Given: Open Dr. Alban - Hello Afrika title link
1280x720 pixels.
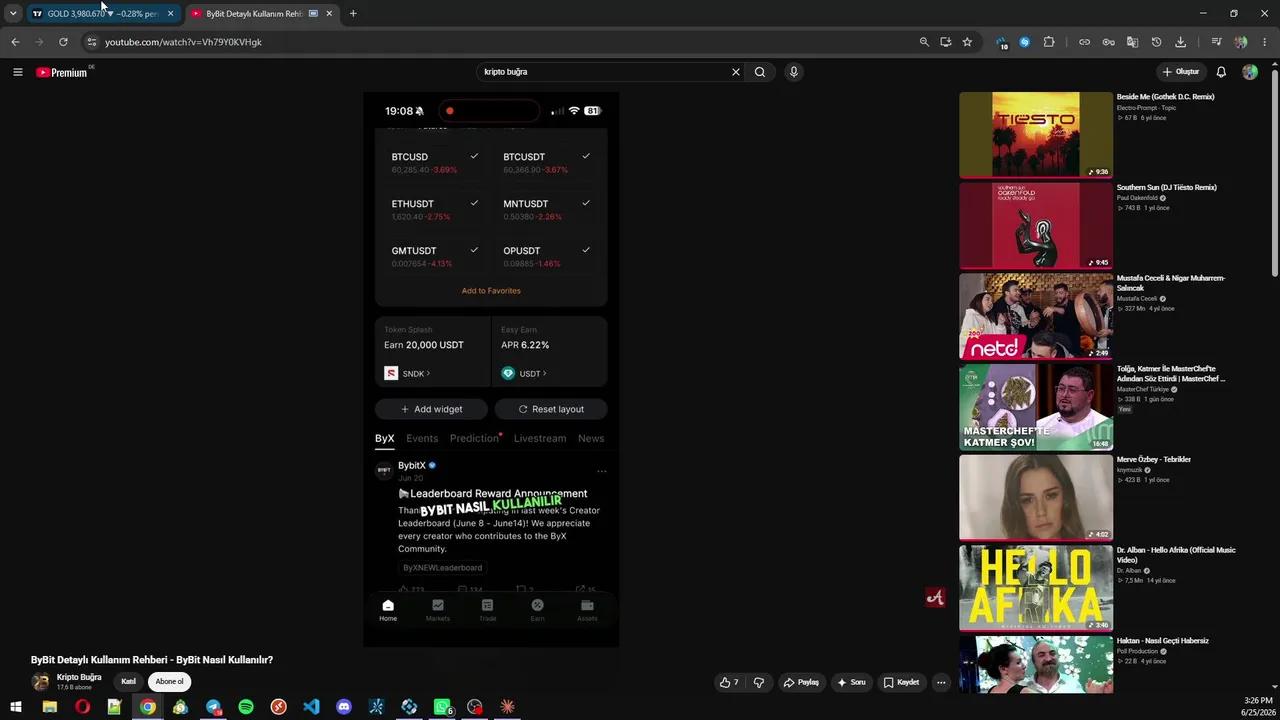Looking at the screenshot, I should pos(1176,555).
